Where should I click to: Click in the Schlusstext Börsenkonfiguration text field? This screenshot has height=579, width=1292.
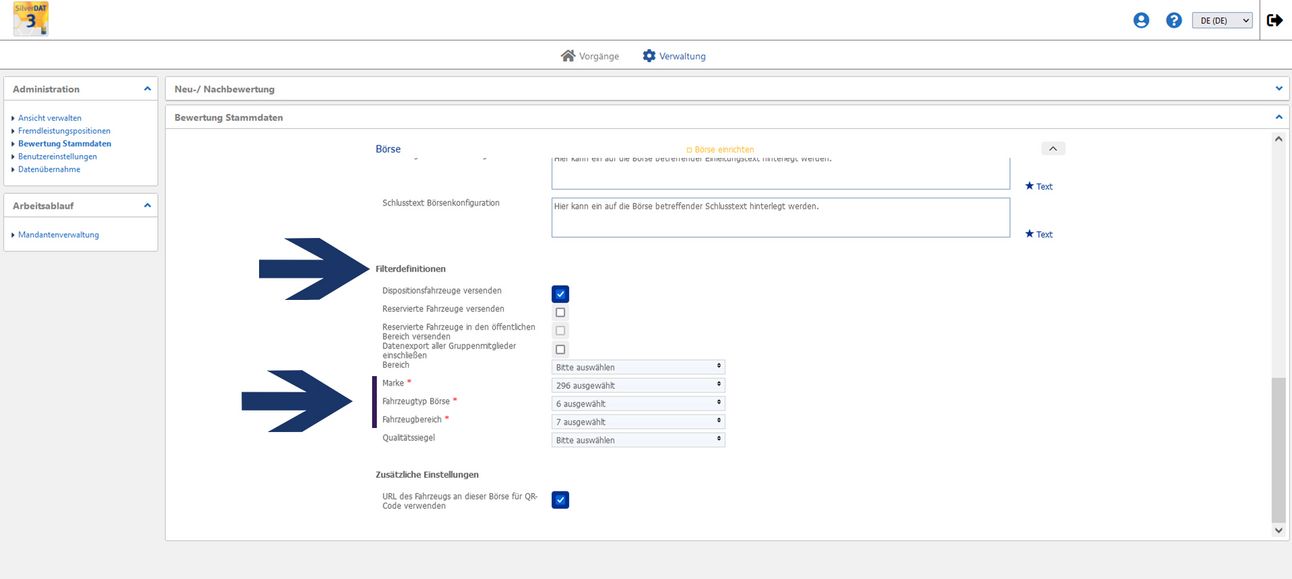[780, 217]
